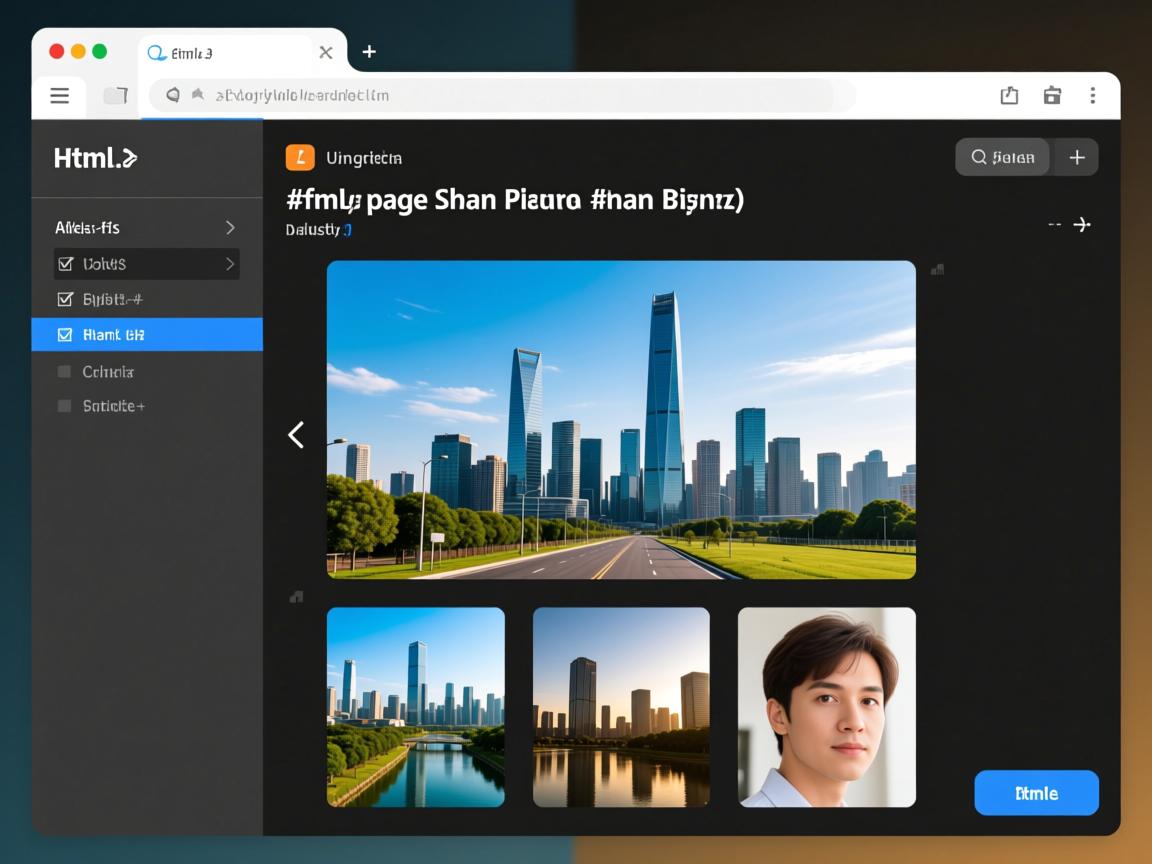
Task: Open the portrait thumbnail of the man
Action: click(x=826, y=707)
